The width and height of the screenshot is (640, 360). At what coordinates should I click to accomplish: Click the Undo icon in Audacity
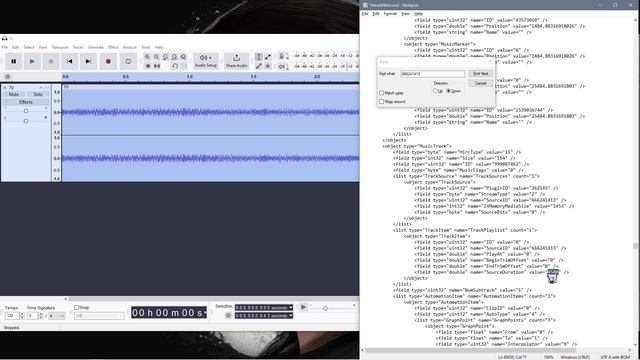click(175, 66)
